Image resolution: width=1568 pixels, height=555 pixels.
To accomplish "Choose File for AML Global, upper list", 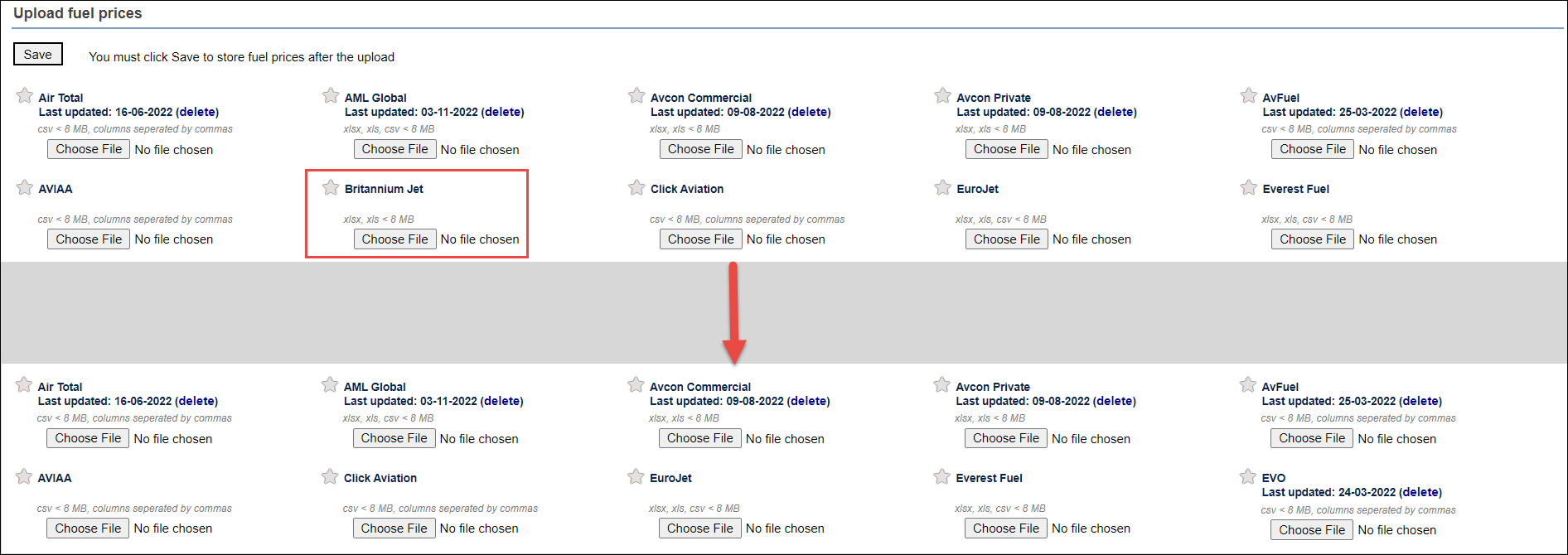I will tap(395, 149).
